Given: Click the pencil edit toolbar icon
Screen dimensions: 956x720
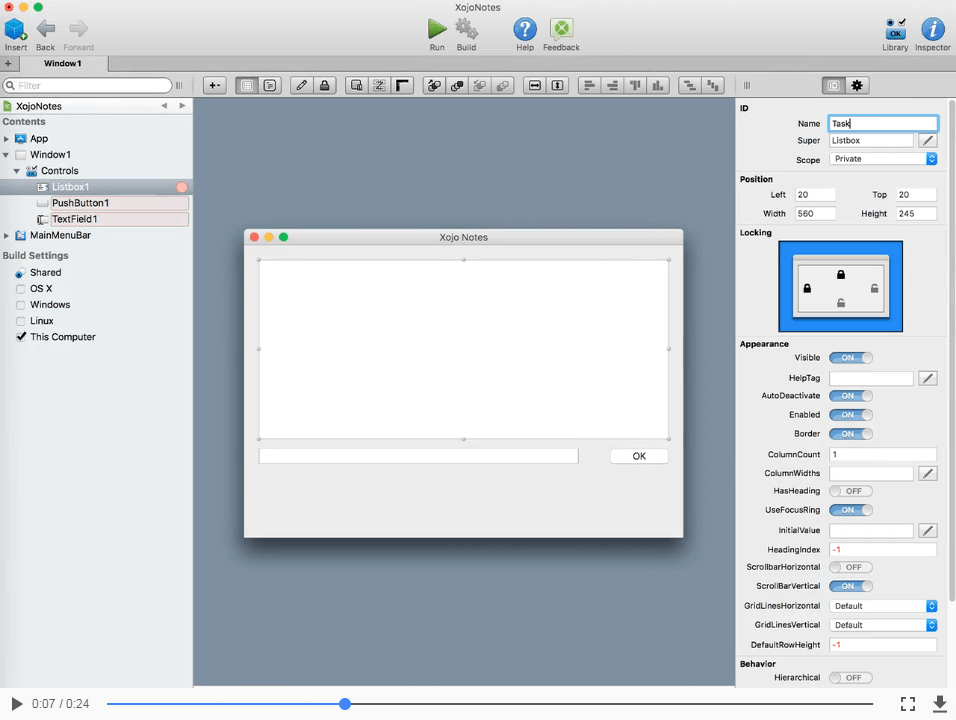Looking at the screenshot, I should pyautogui.click(x=302, y=85).
